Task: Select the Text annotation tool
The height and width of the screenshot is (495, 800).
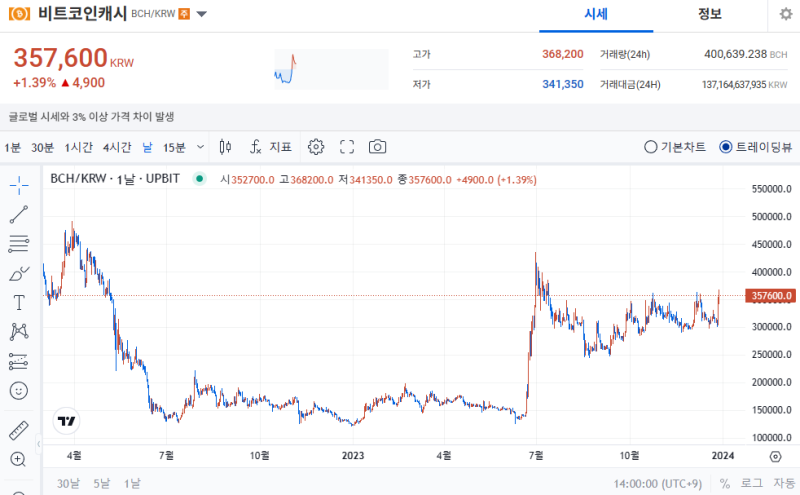Action: (x=19, y=303)
